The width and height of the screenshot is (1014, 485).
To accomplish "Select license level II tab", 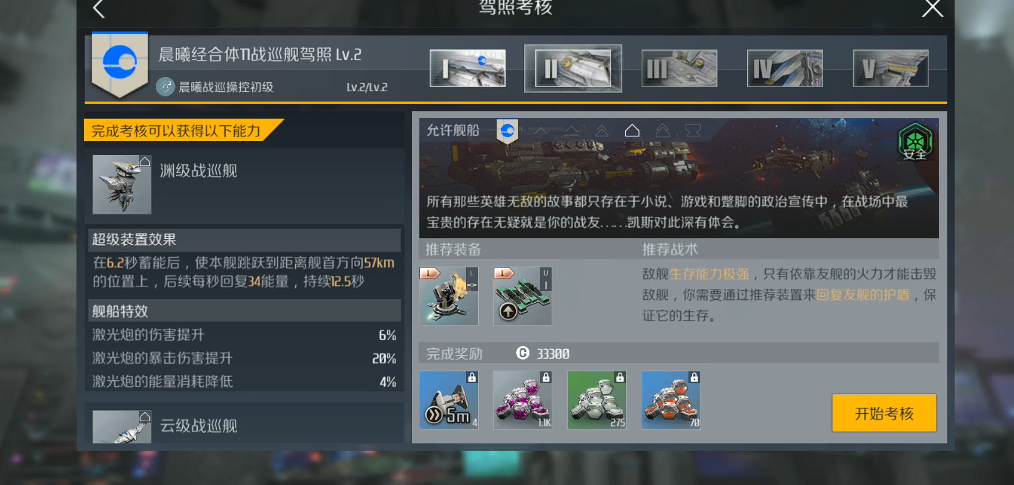I will click(573, 69).
